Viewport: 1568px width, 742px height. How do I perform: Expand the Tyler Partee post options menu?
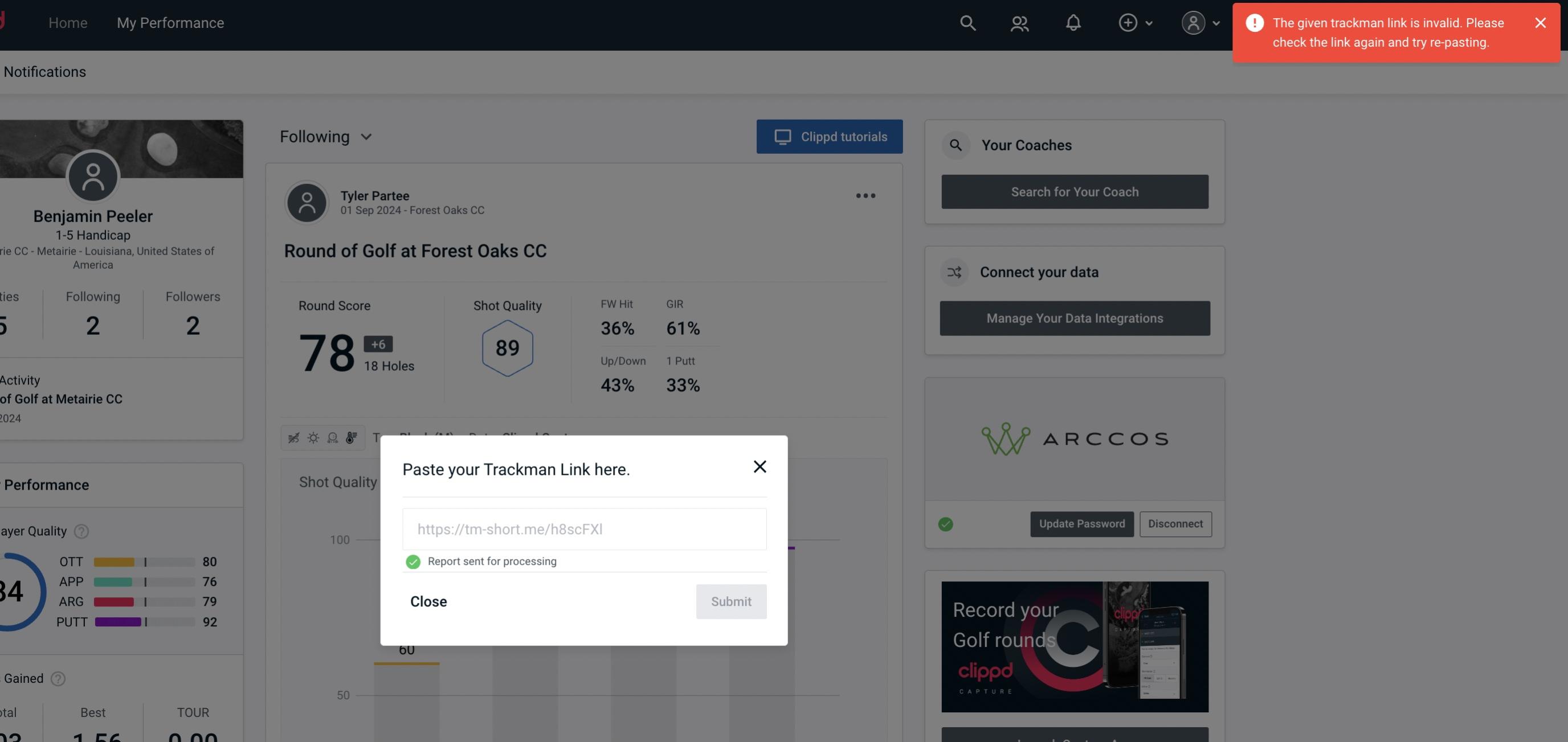[x=866, y=195]
